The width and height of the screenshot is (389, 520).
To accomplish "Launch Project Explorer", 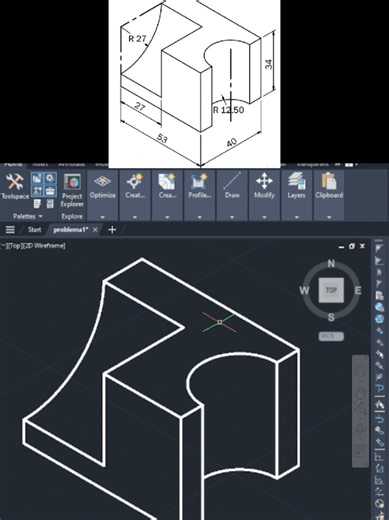I will [72, 191].
